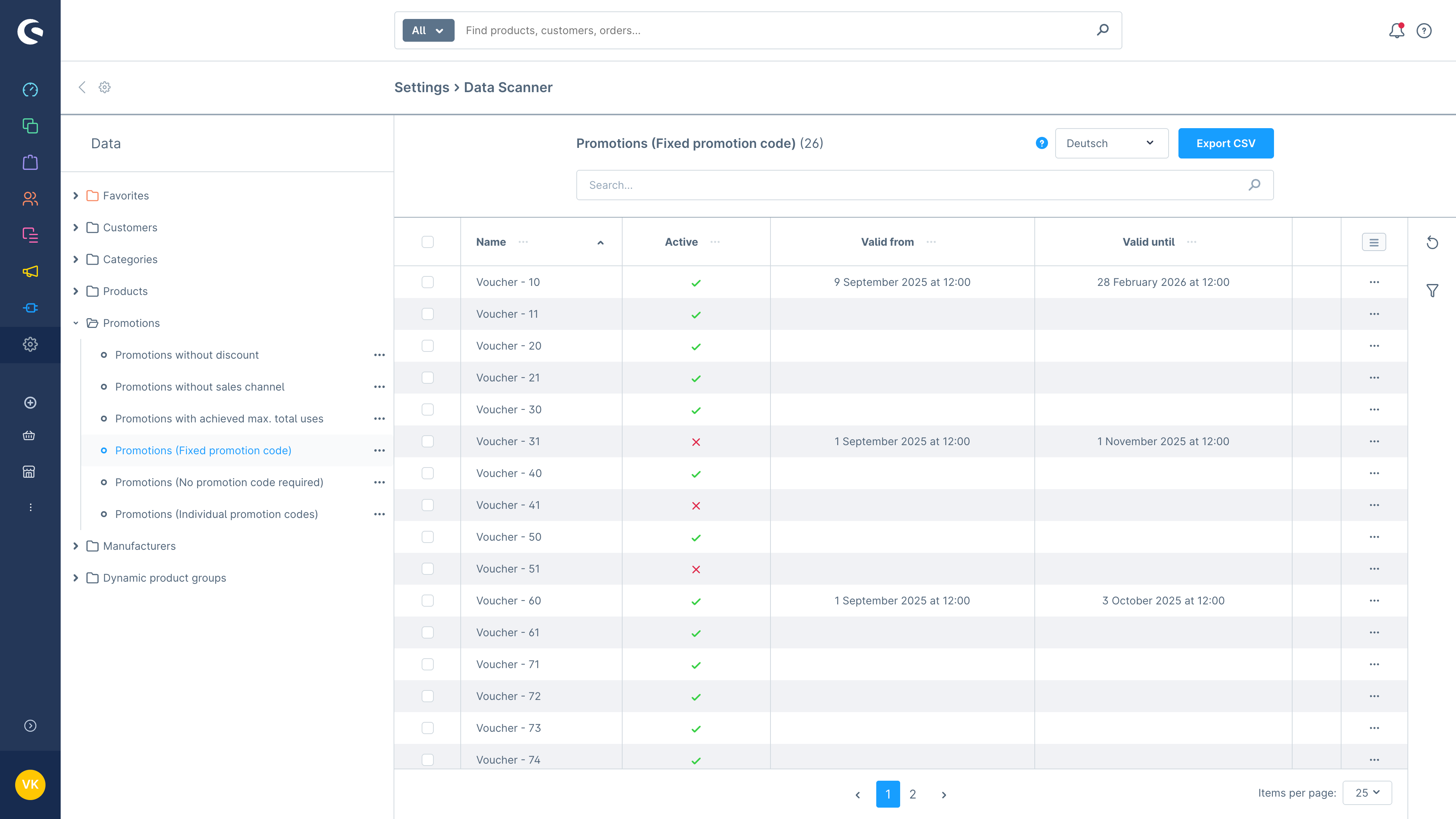Screen dimensions: 1456x819
Task: Select Promotions (Individual promotion codes)
Action: pyautogui.click(x=216, y=515)
